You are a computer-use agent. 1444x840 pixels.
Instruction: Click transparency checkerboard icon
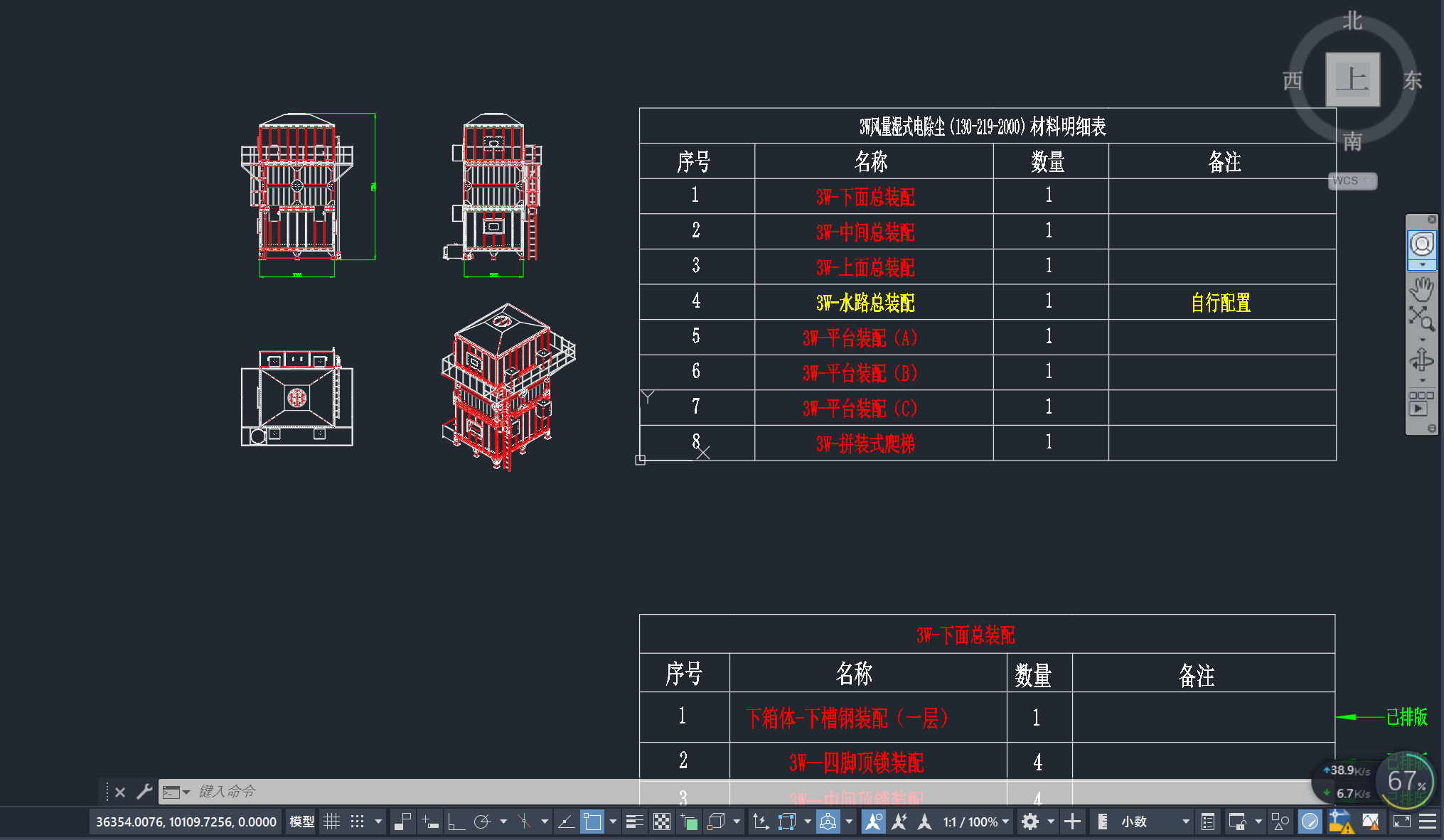click(662, 822)
